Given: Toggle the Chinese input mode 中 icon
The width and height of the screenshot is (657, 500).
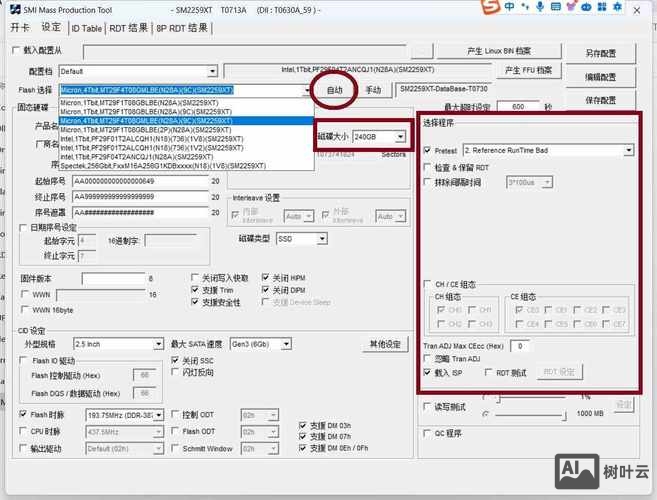Looking at the screenshot, I should point(510,8).
